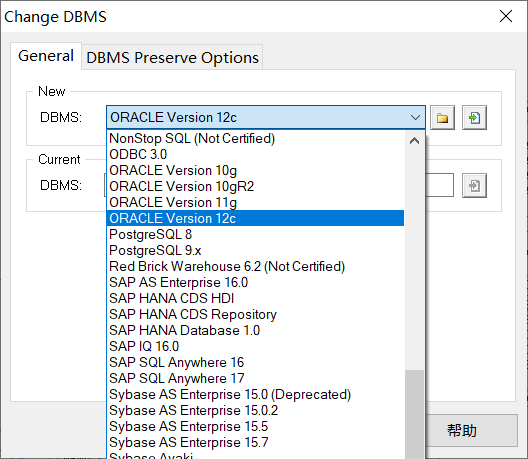The height and width of the screenshot is (459, 528).
Task: Choose SAP SQL Anywhere 16
Action: [255, 362]
